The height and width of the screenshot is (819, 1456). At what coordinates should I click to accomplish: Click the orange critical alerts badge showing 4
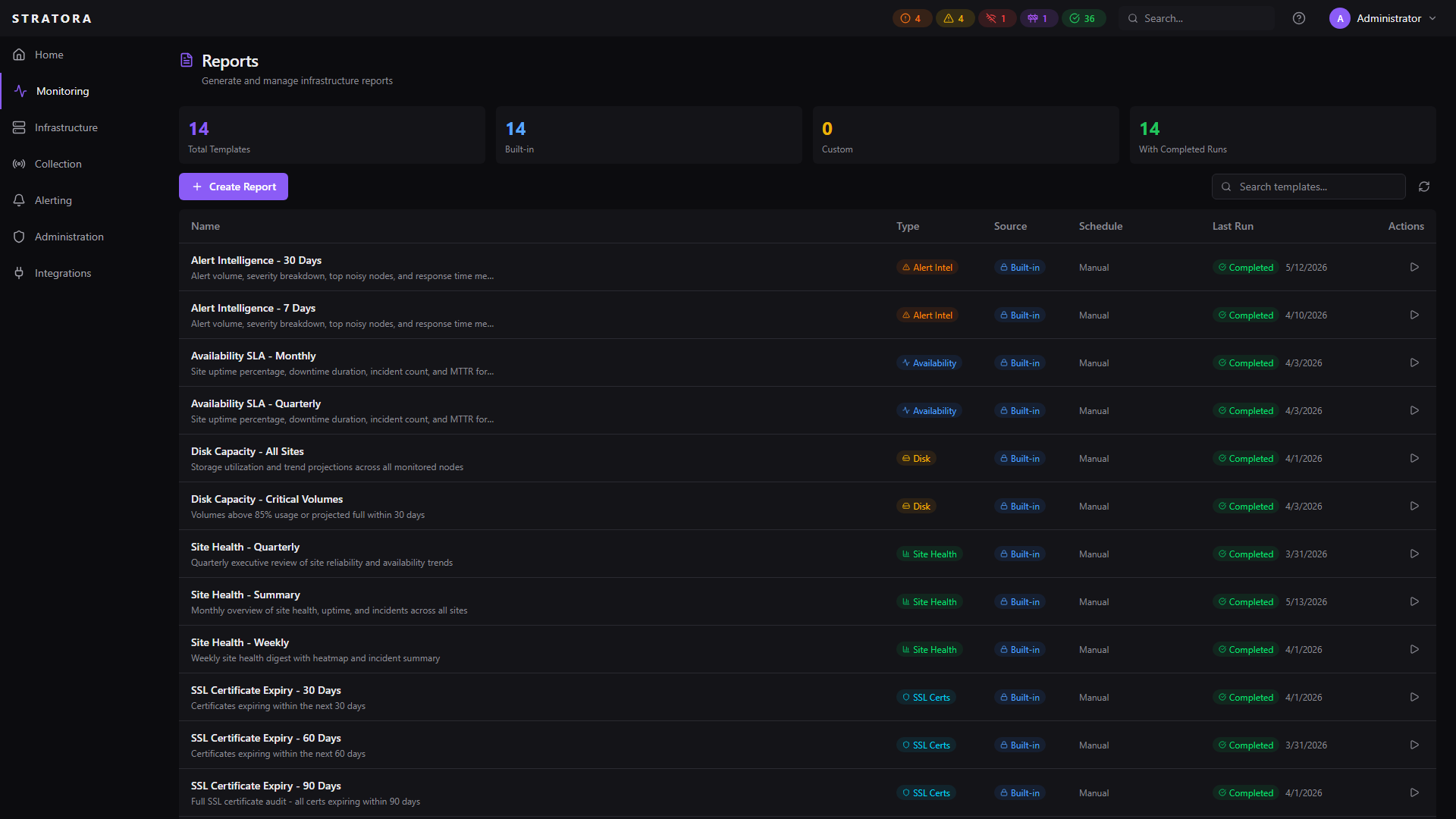(x=912, y=18)
